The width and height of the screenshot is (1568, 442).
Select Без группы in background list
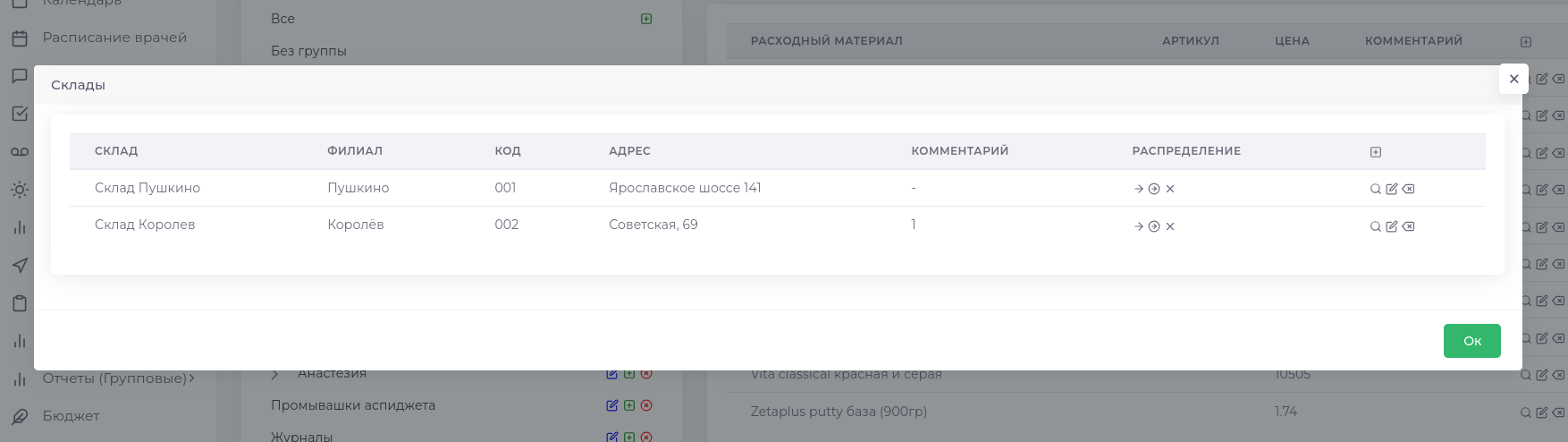[x=309, y=51]
